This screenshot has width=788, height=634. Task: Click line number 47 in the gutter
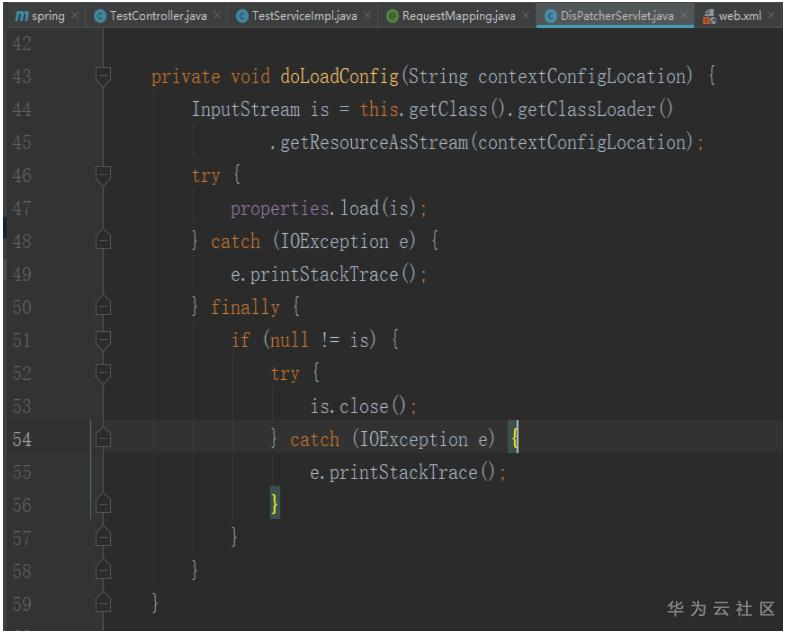click(x=22, y=208)
